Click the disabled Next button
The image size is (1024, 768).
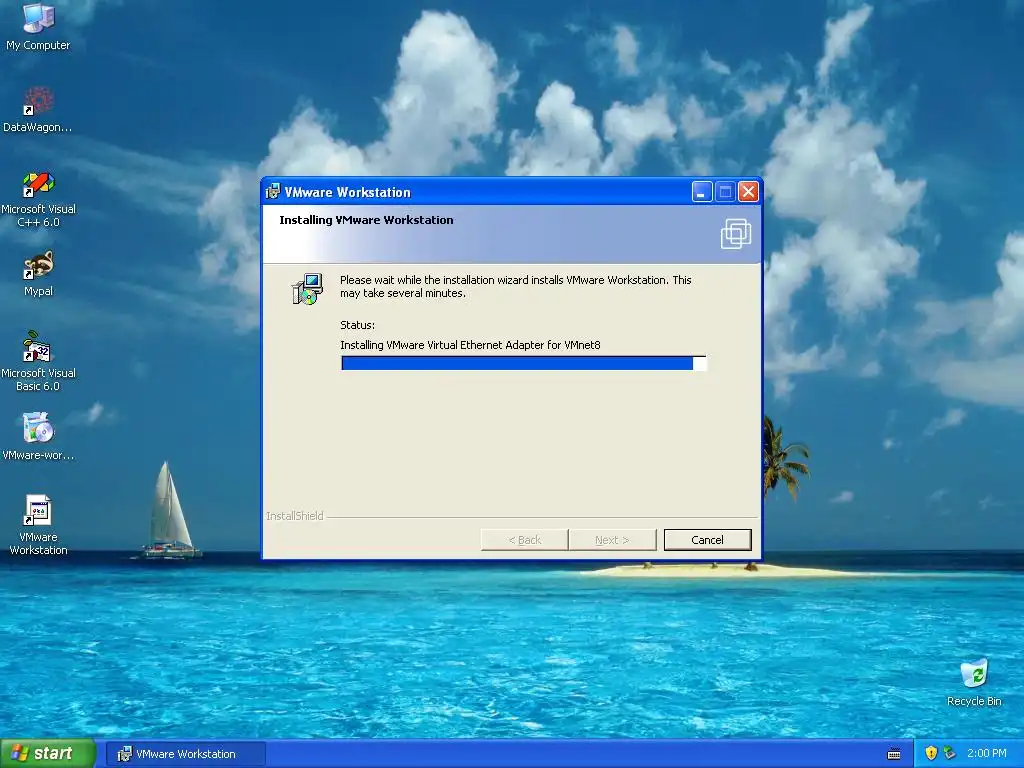pos(612,540)
